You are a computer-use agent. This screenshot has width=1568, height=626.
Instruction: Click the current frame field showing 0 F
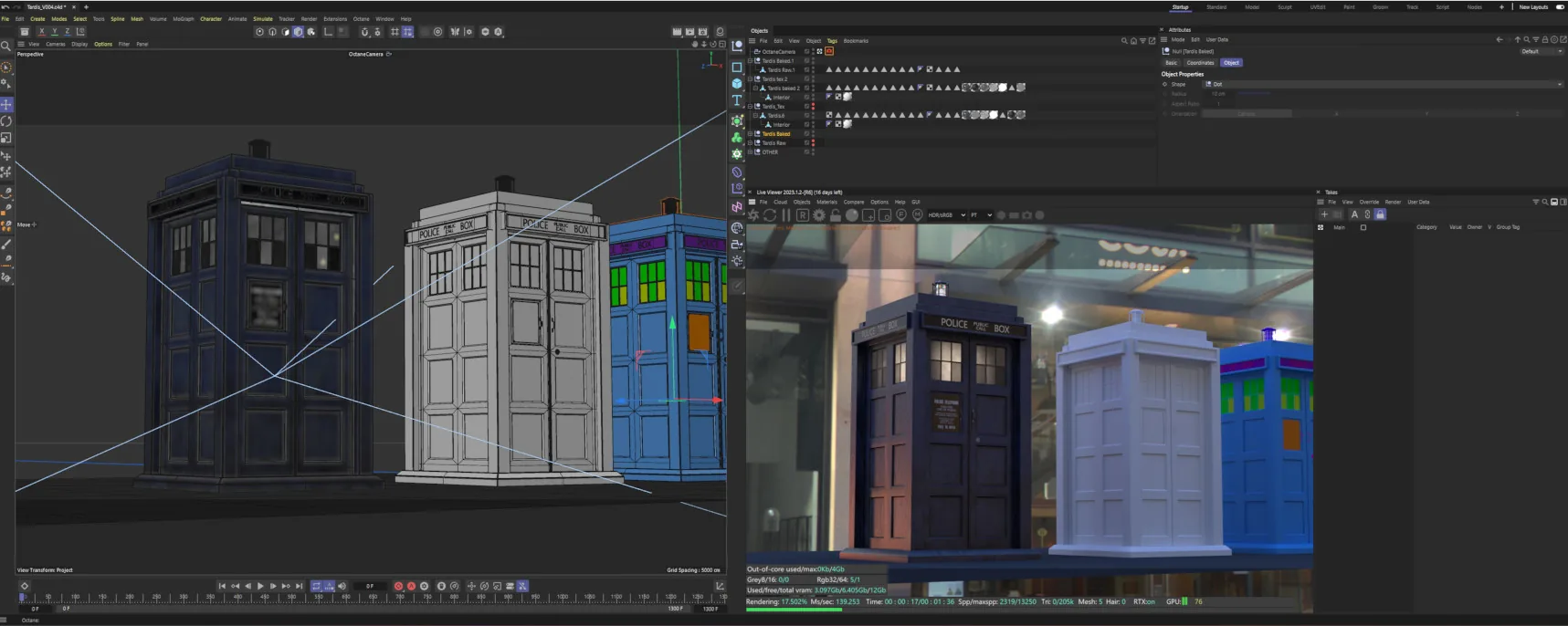[370, 586]
